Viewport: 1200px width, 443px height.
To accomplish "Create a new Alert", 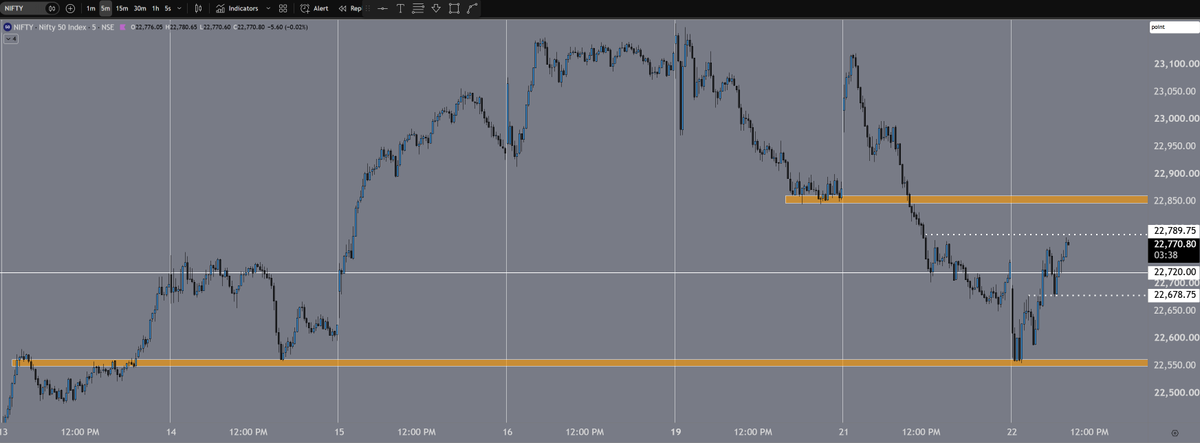I will [x=314, y=8].
